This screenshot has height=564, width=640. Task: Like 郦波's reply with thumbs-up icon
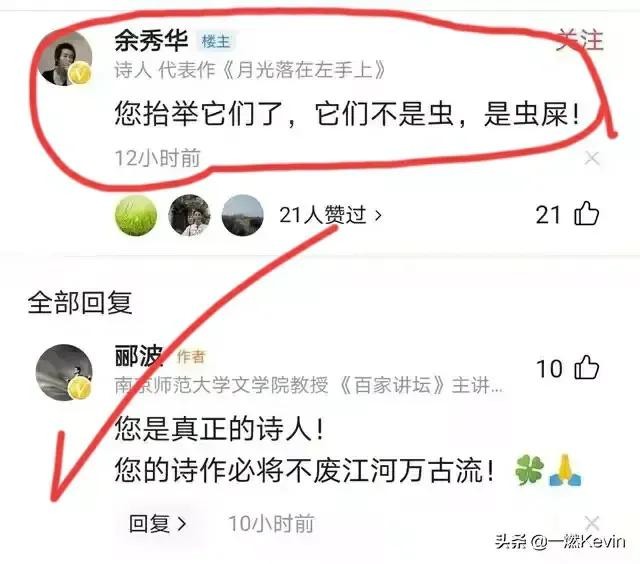(587, 367)
